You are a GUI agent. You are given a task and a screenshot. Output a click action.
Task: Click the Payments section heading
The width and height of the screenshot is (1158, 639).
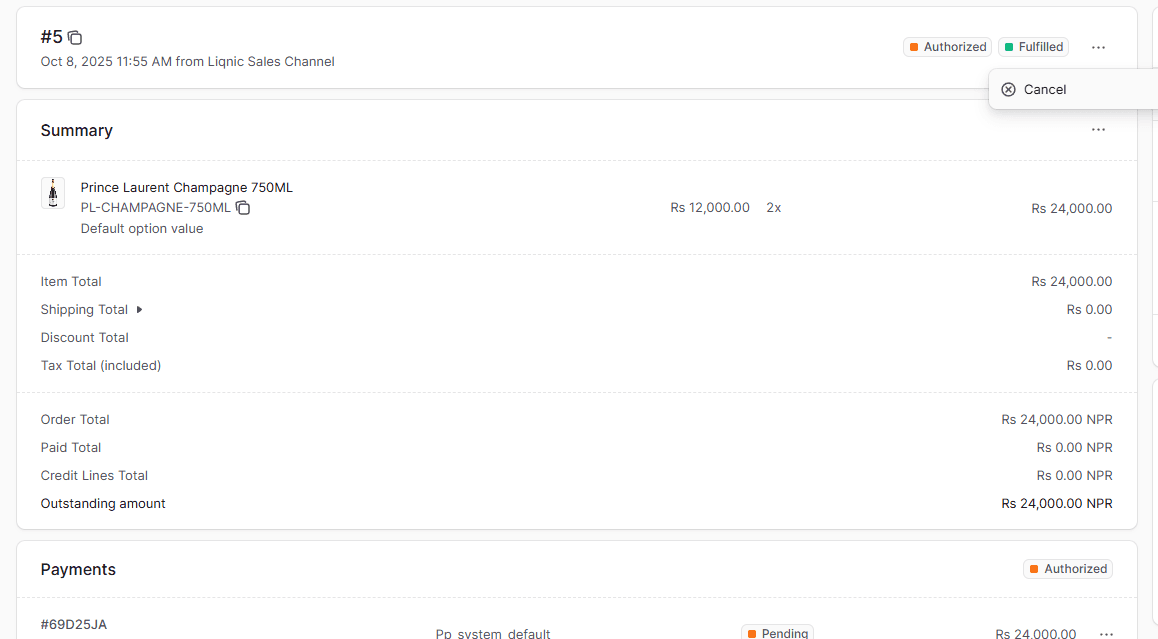click(x=78, y=570)
